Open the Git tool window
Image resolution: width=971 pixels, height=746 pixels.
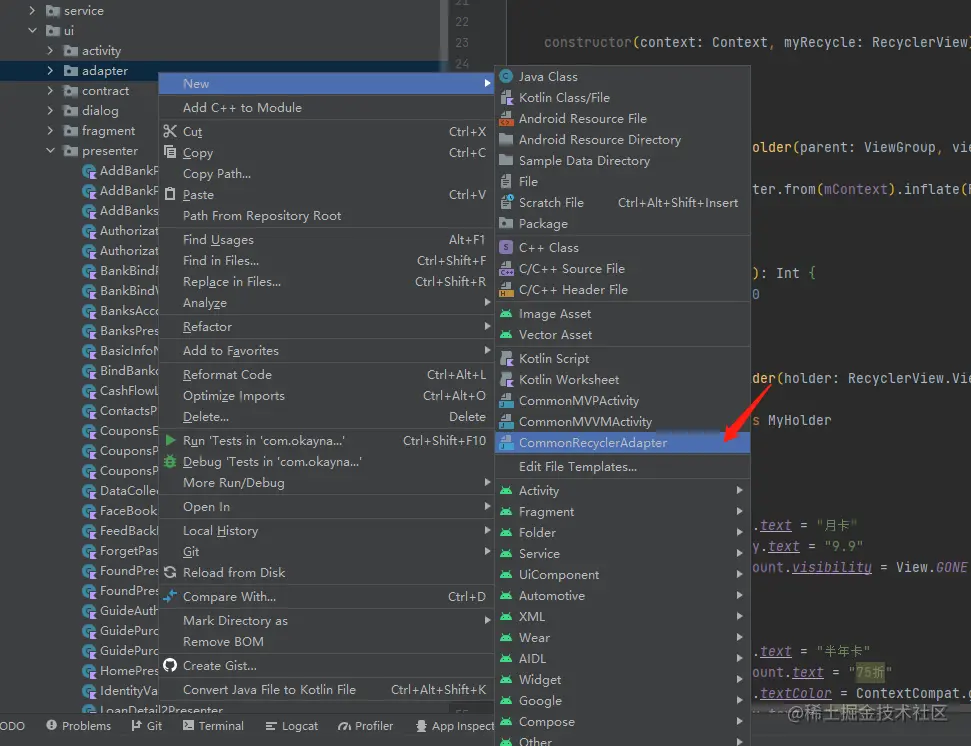click(x=147, y=726)
